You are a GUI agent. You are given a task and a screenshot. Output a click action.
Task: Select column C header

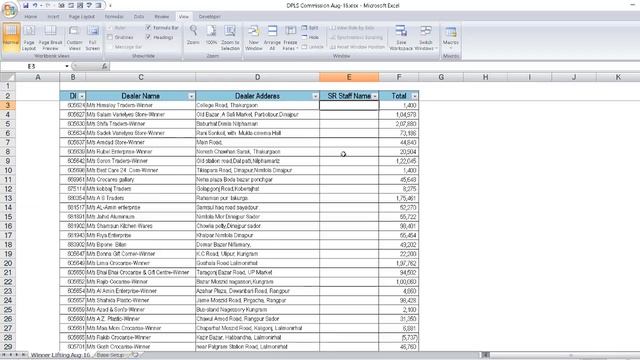click(x=140, y=77)
